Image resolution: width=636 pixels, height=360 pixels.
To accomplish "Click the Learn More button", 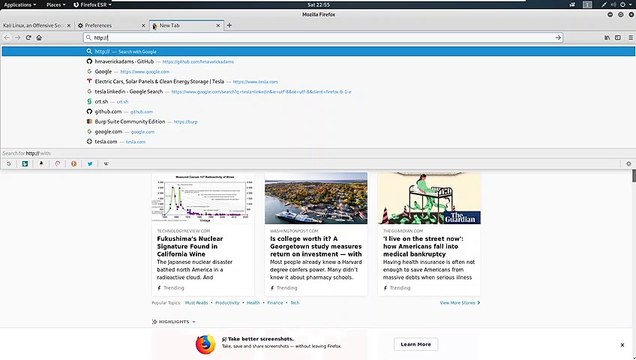I will tap(416, 344).
